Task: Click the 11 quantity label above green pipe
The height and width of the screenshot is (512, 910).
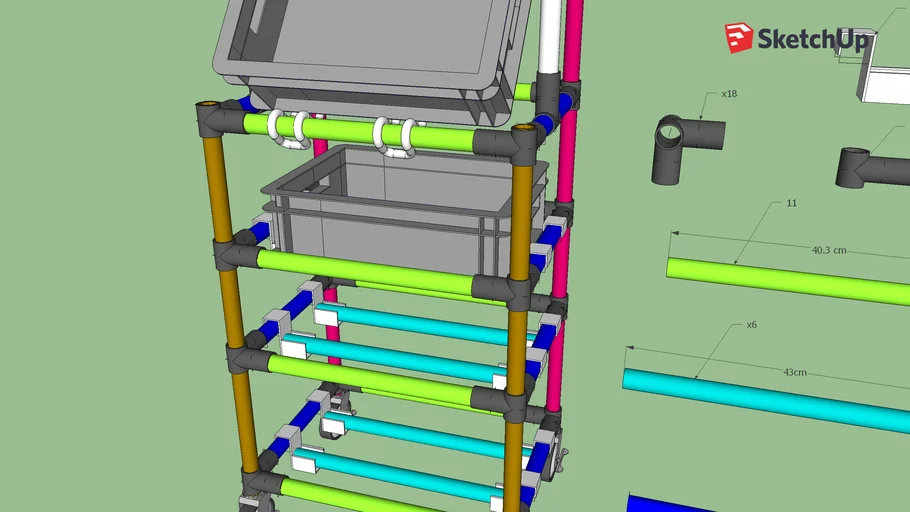Action: point(791,203)
